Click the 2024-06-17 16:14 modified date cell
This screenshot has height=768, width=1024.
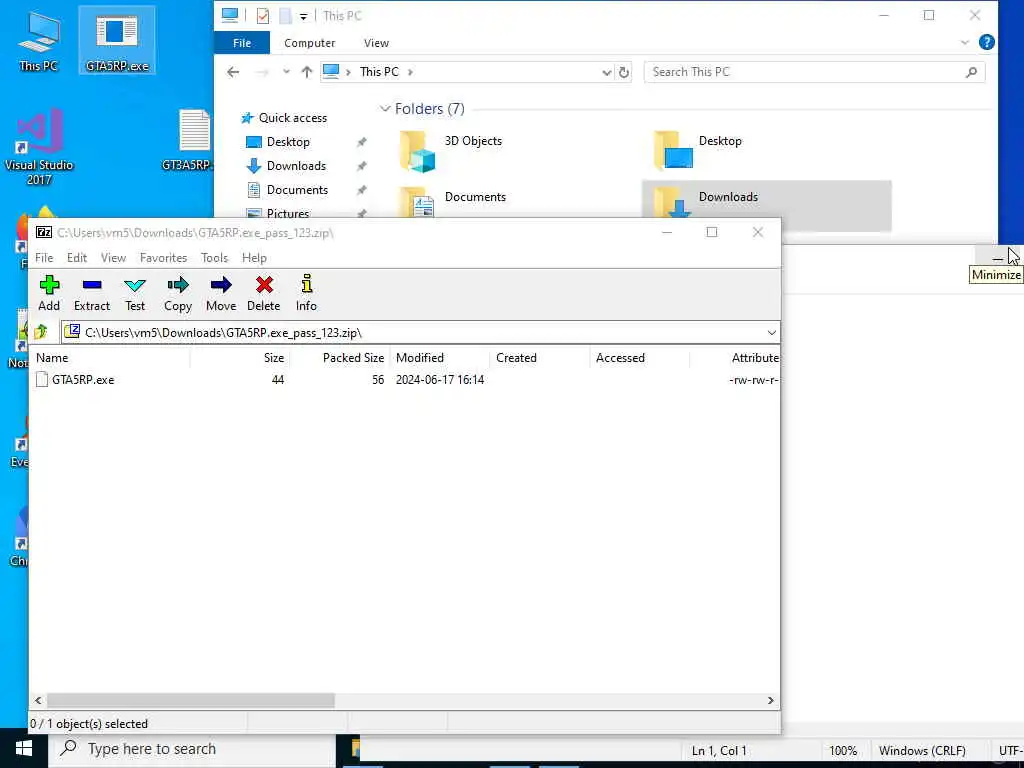[440, 379]
